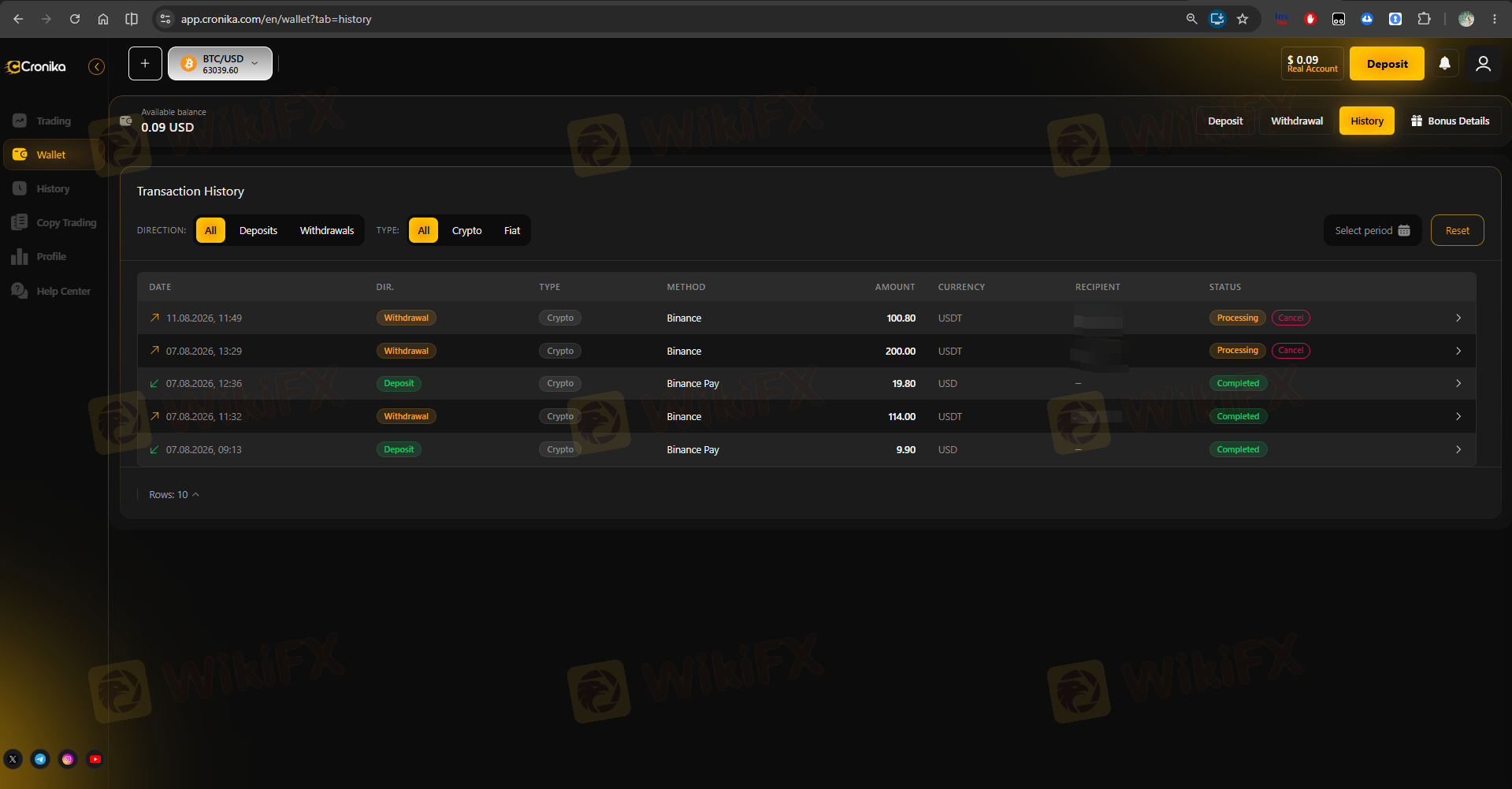
Task: Open the browser zoom magnifier icon
Action: click(x=1191, y=19)
